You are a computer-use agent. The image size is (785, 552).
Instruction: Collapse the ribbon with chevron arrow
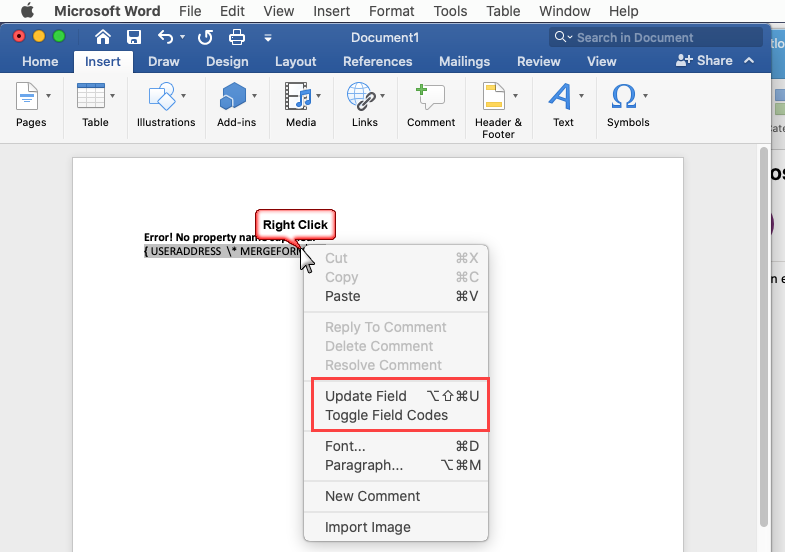tap(749, 61)
